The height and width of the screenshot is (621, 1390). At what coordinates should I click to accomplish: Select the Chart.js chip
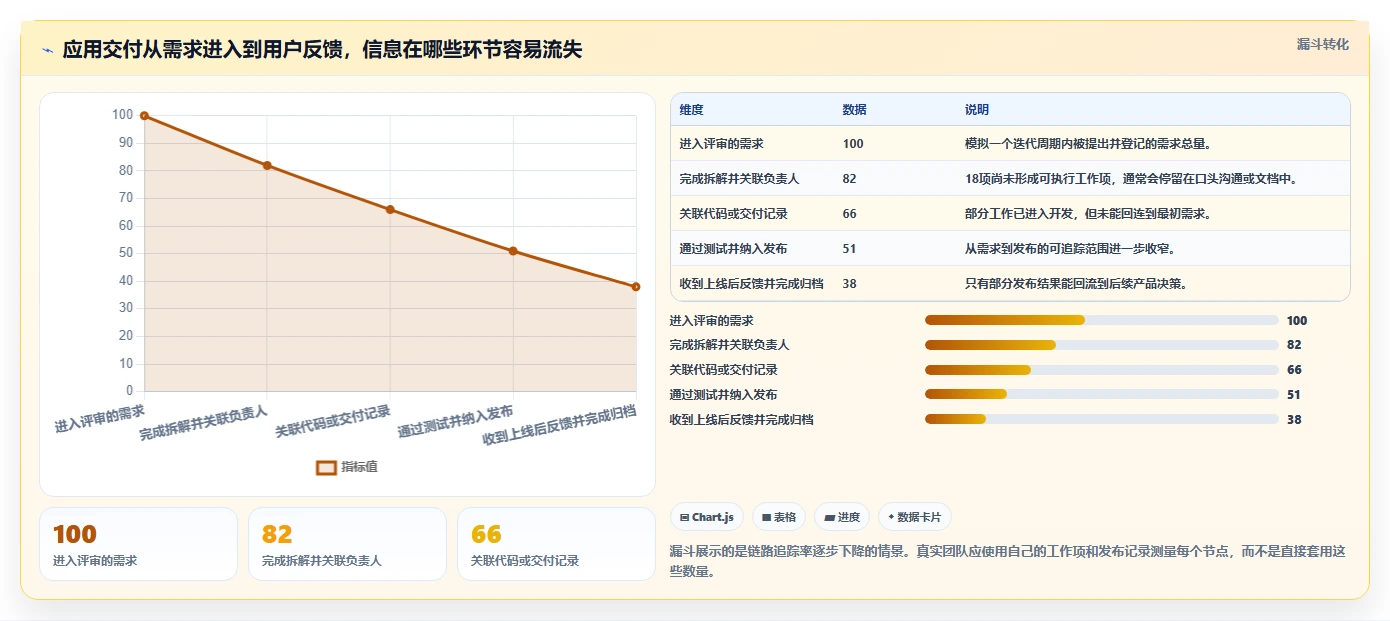[x=706, y=517]
